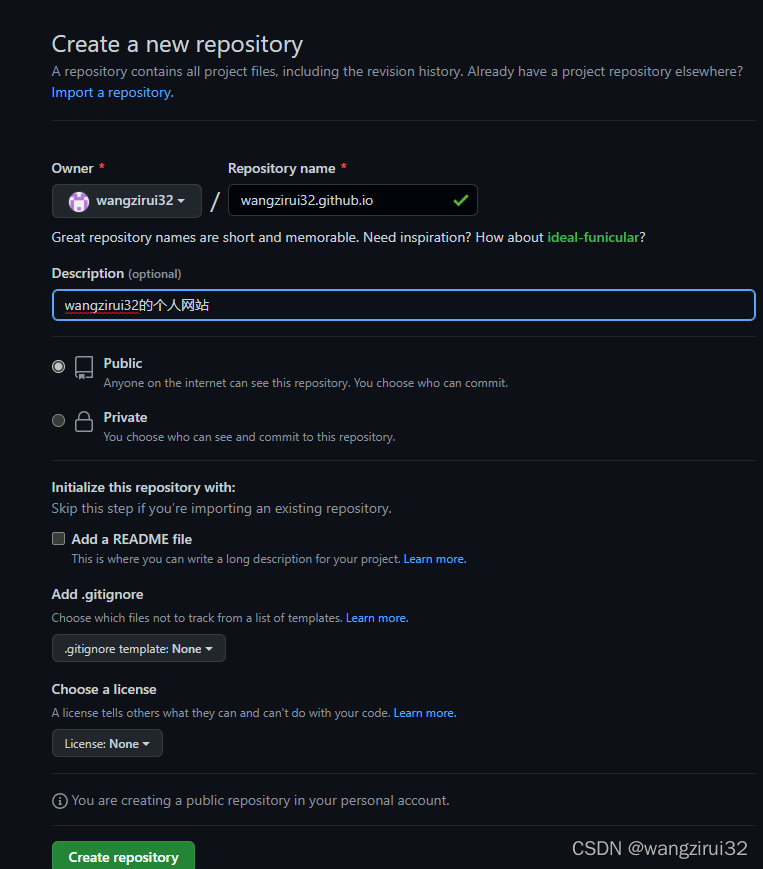Click the Import a repository link
The image size is (763, 869).
click(112, 93)
